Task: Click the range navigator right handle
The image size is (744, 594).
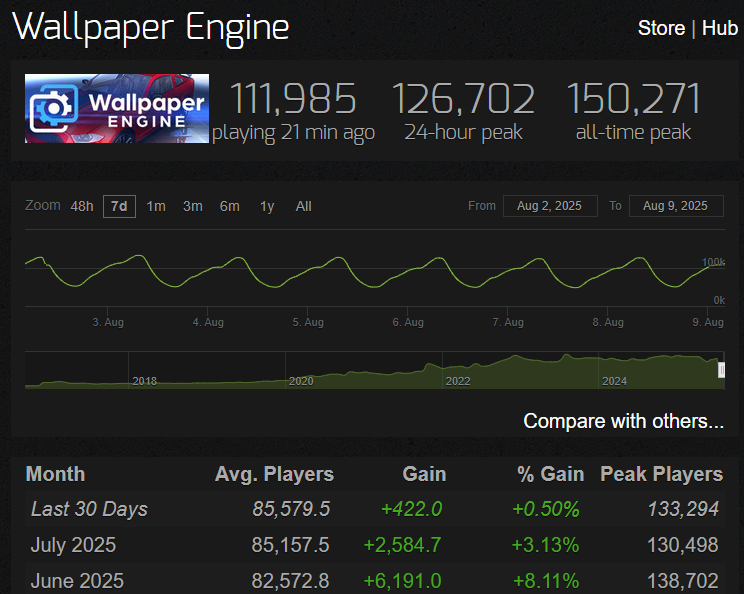Action: [721, 370]
